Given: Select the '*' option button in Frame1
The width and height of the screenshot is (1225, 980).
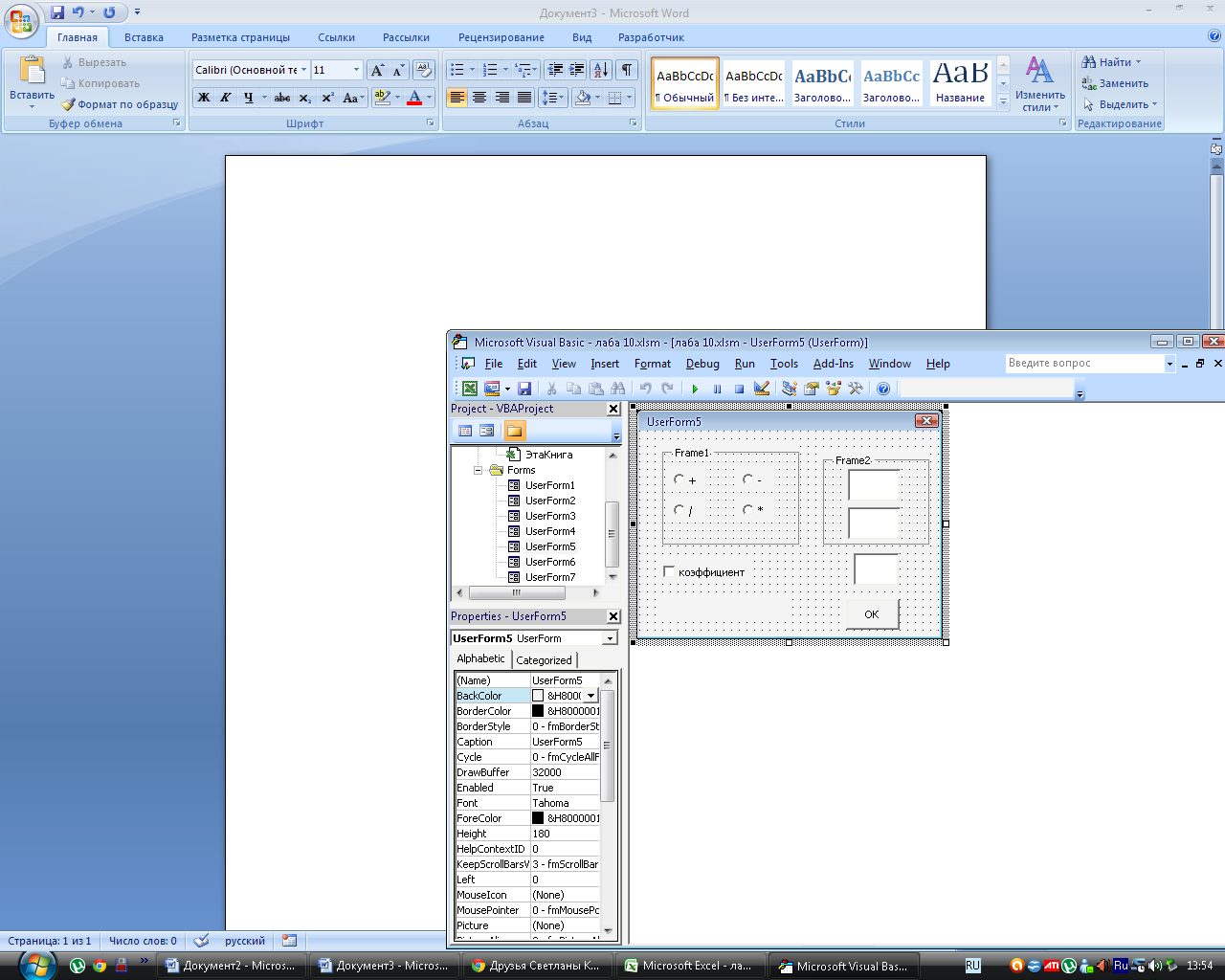Looking at the screenshot, I should [748, 510].
